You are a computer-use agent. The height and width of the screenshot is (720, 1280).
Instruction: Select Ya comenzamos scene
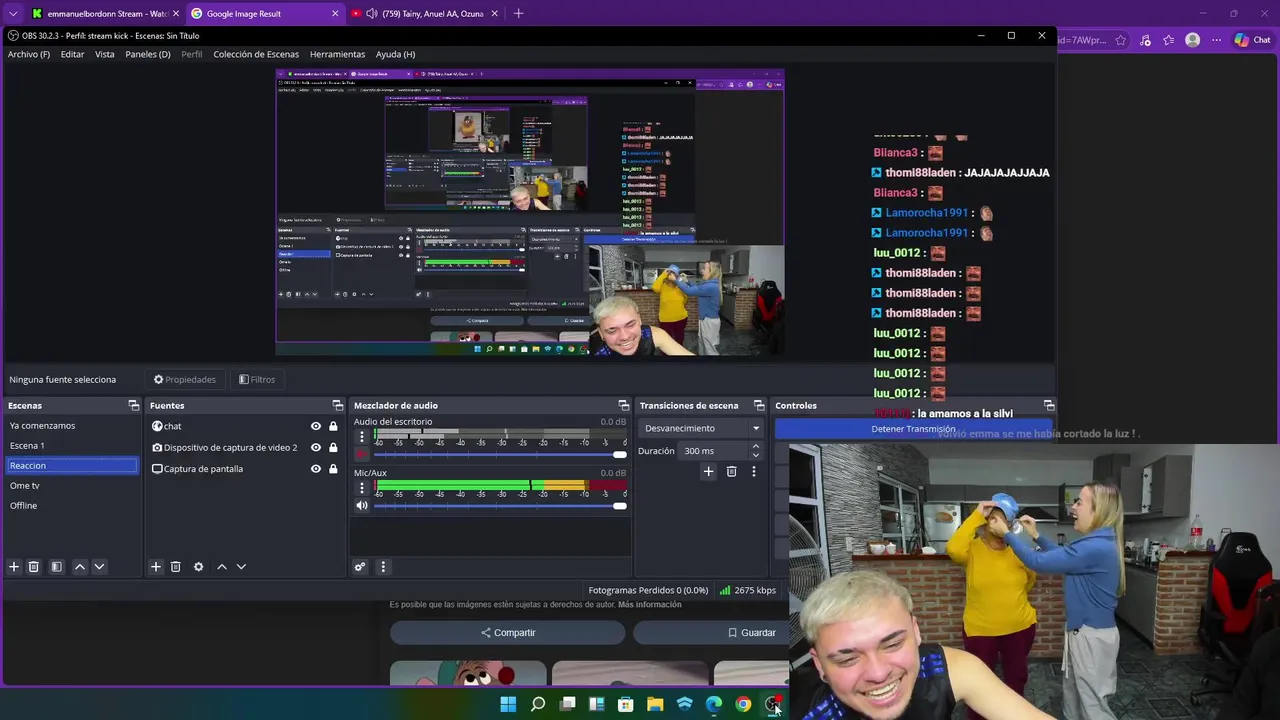coord(72,426)
